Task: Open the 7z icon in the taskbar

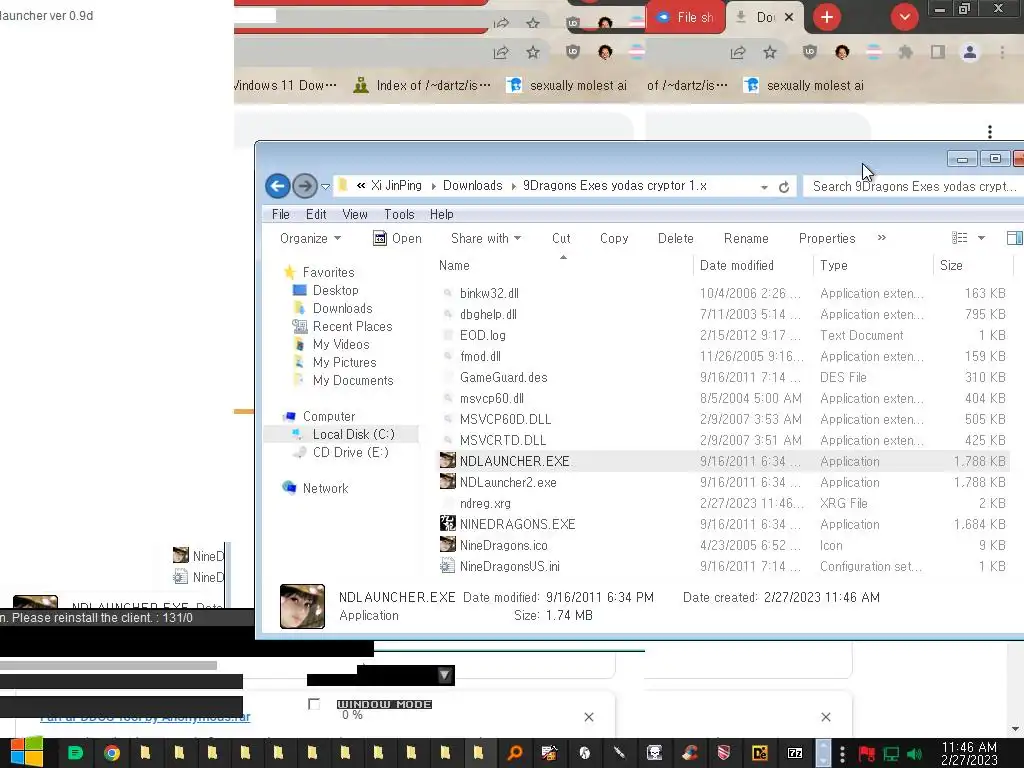Action: 795,753
